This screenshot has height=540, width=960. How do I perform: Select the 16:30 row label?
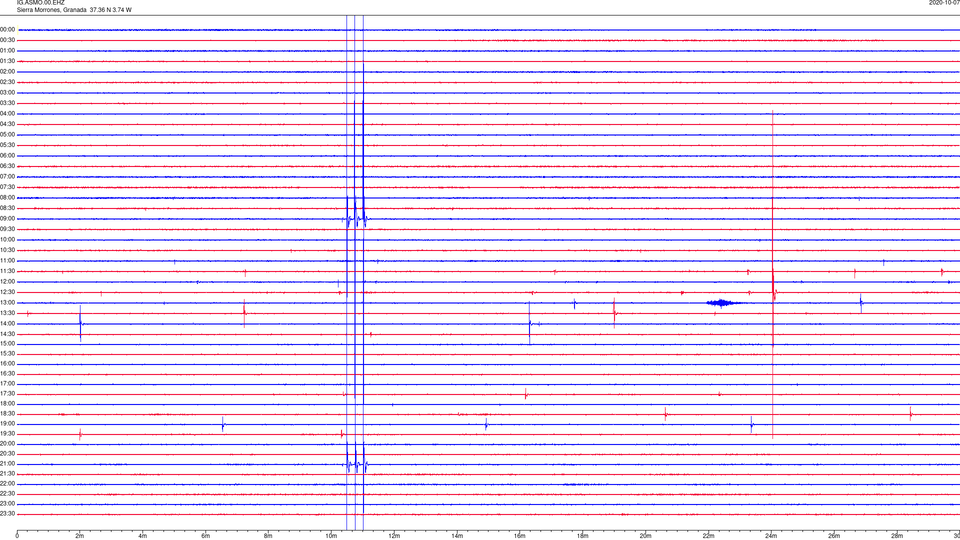pyautogui.click(x=7, y=373)
